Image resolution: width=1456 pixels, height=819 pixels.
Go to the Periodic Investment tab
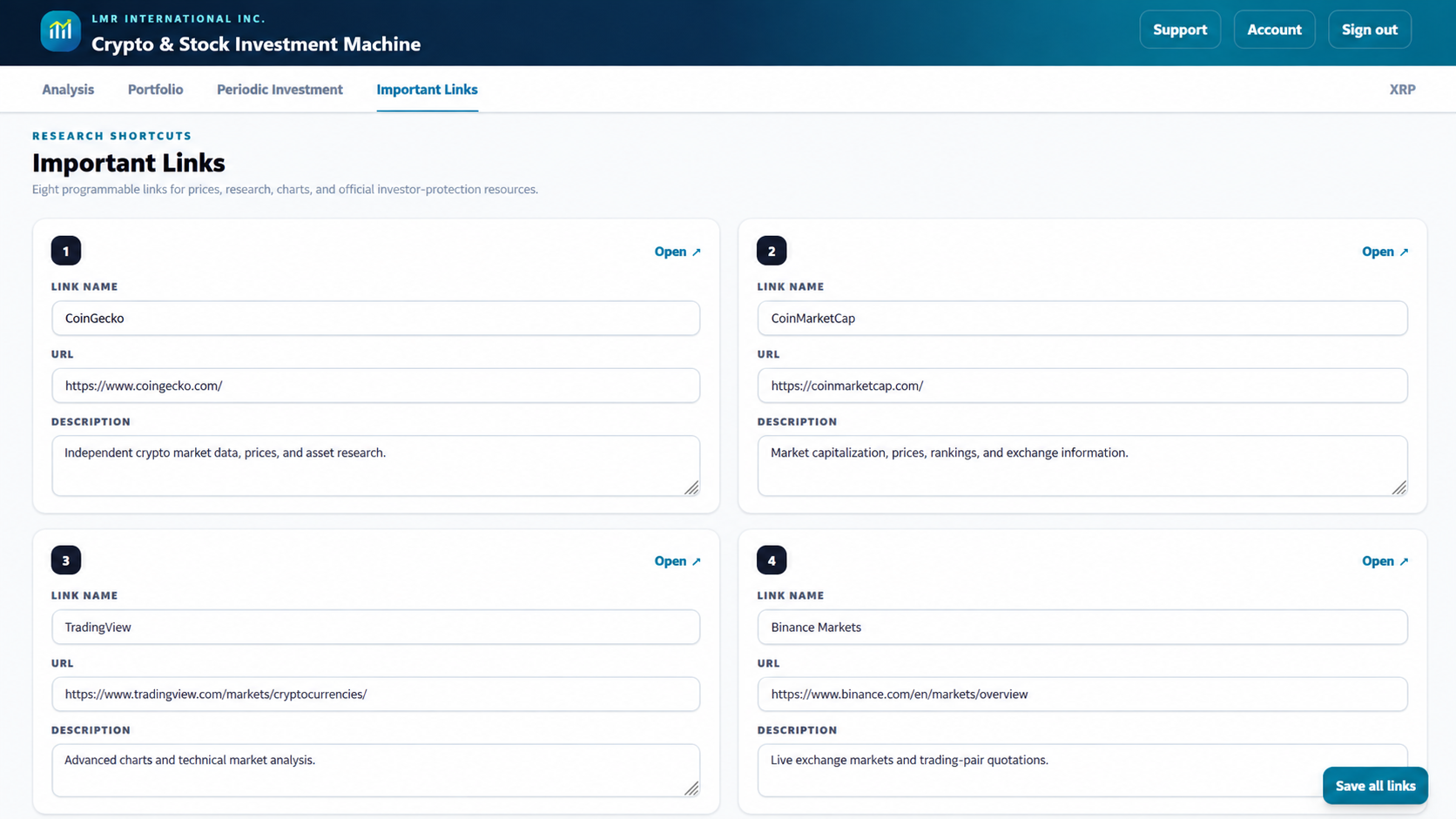coord(280,89)
